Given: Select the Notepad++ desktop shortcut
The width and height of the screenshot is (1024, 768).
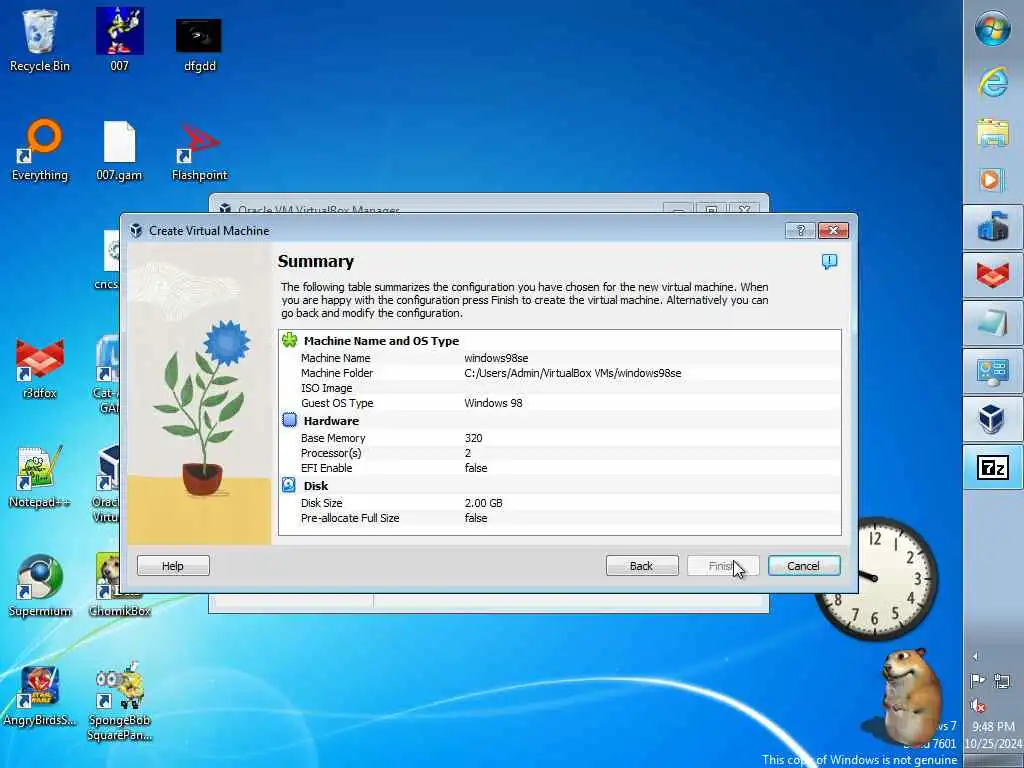Looking at the screenshot, I should coord(40,477).
